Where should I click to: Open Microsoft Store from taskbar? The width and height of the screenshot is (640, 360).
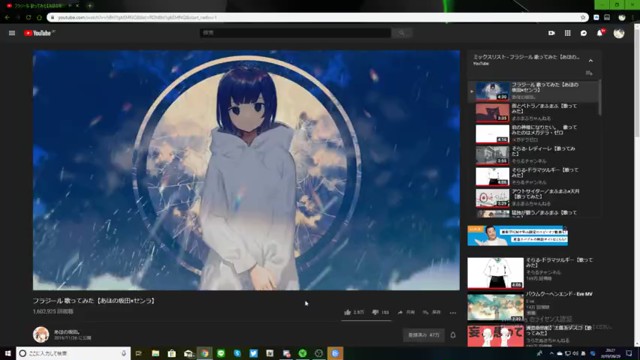(172, 353)
